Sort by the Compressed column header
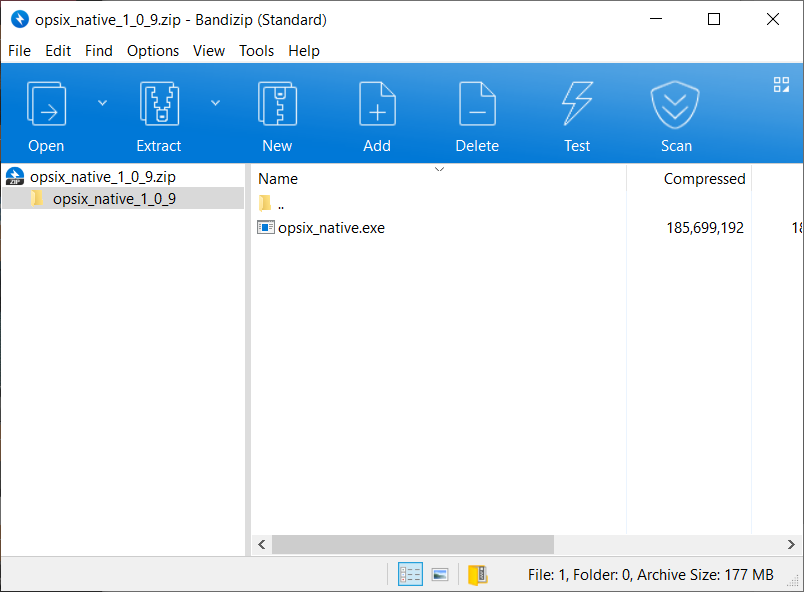The width and height of the screenshot is (804, 592). coord(704,178)
